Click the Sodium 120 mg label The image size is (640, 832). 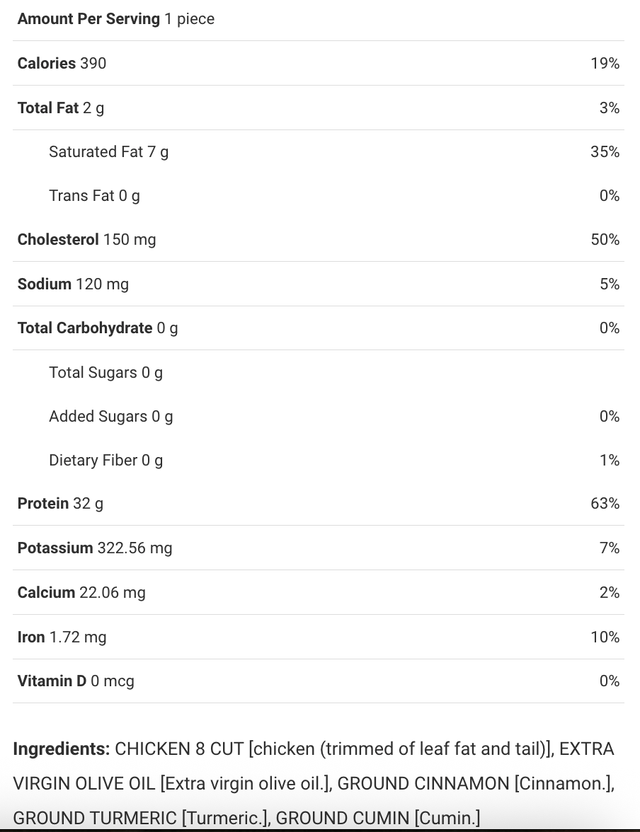tap(73, 284)
